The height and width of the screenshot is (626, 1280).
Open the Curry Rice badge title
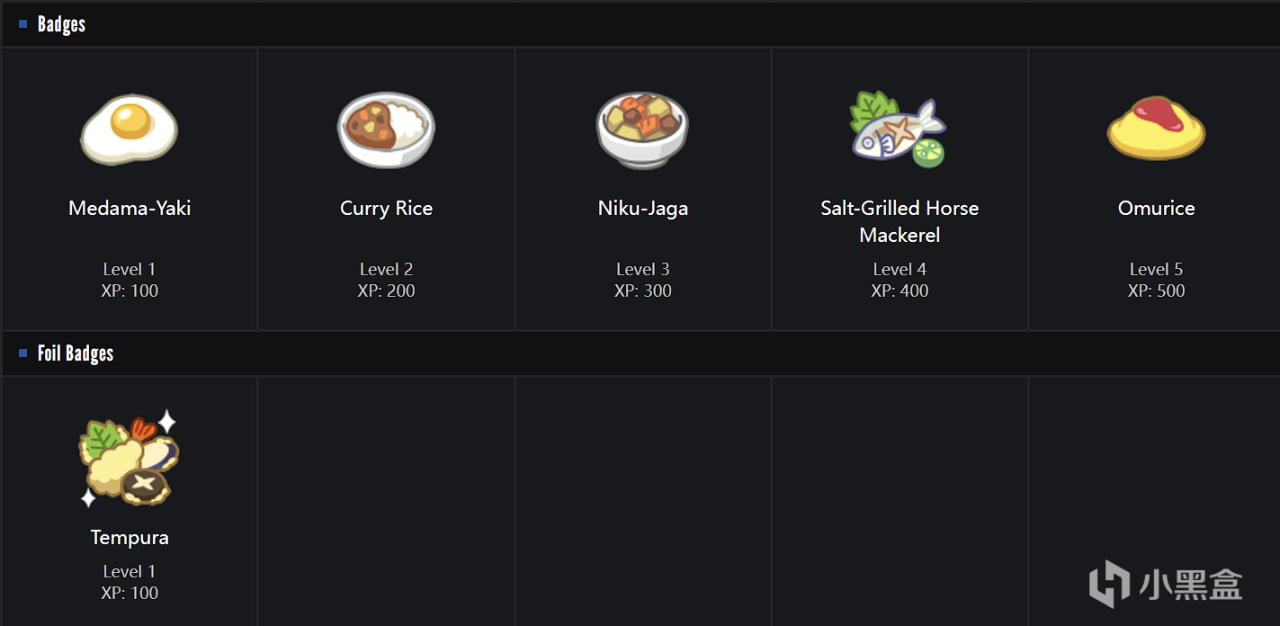point(386,208)
